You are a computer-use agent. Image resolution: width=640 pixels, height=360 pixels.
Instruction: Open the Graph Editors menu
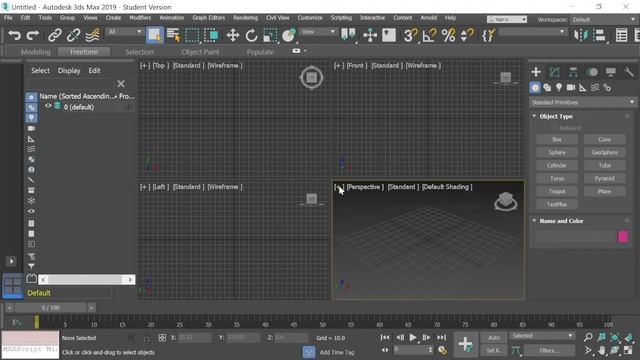click(209, 18)
